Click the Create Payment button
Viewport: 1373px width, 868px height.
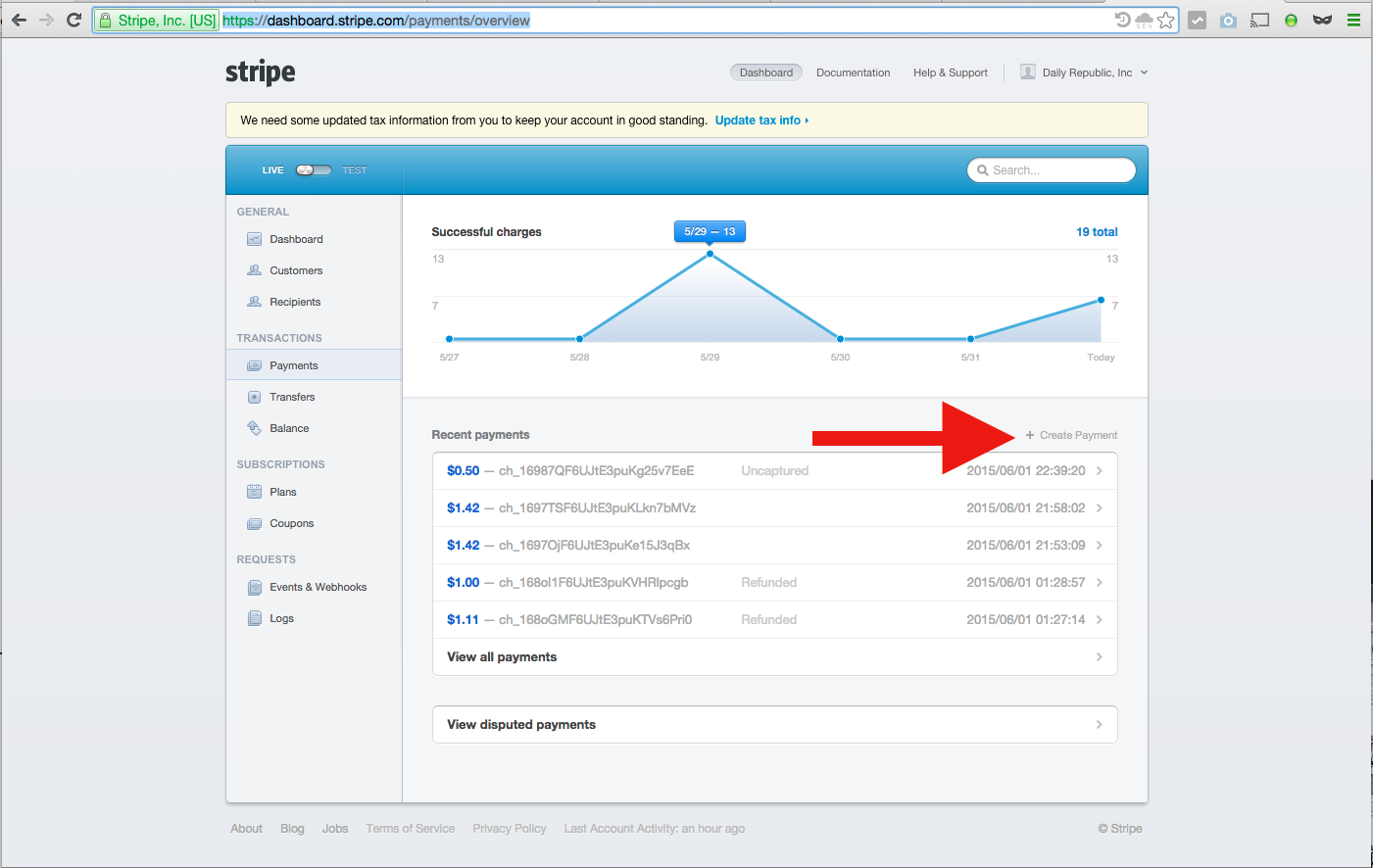point(1072,435)
